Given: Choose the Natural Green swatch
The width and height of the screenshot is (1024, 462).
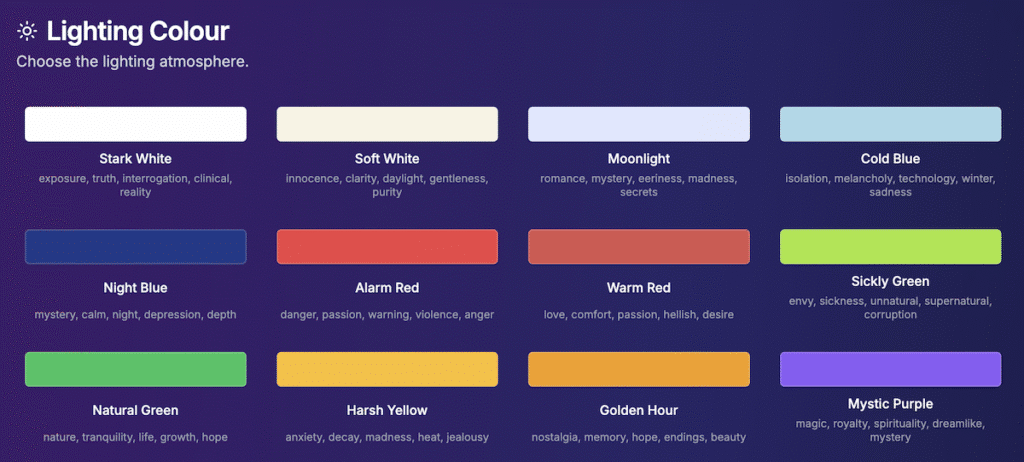Looking at the screenshot, I should coord(135,369).
